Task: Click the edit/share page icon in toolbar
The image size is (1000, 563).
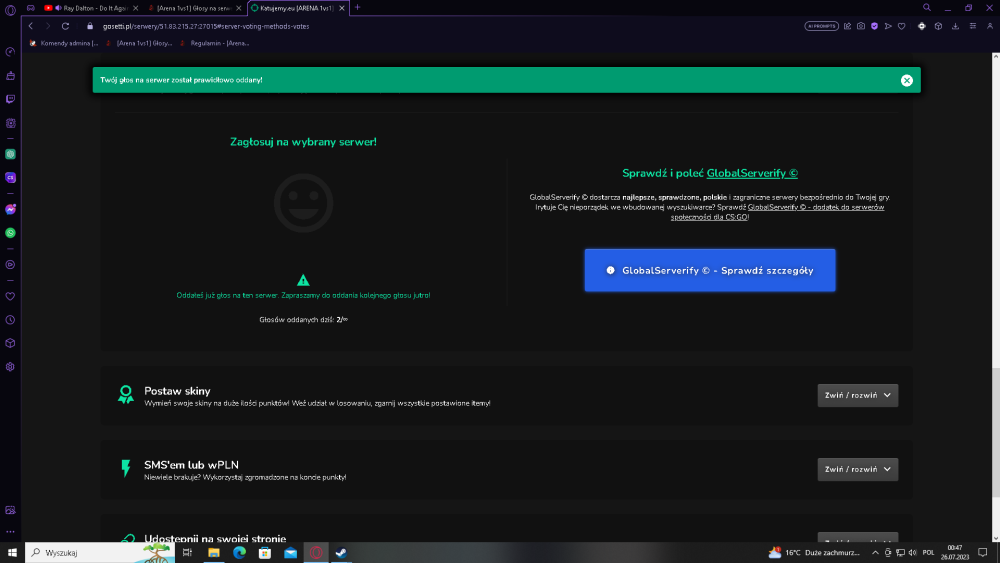Action: coord(848,26)
